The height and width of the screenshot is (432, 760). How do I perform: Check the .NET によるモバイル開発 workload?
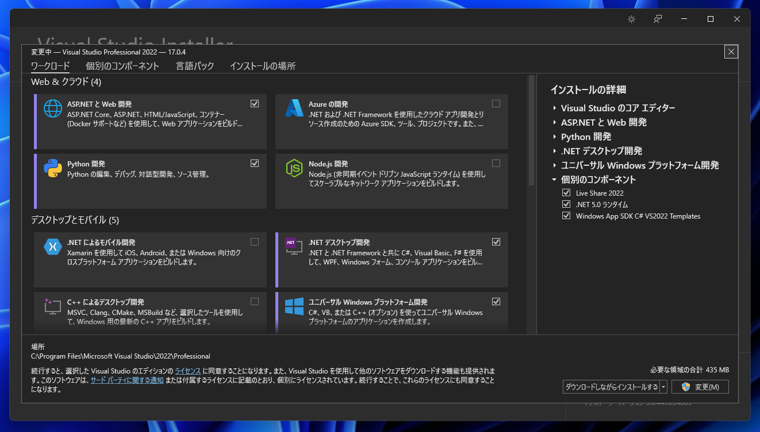(x=254, y=242)
